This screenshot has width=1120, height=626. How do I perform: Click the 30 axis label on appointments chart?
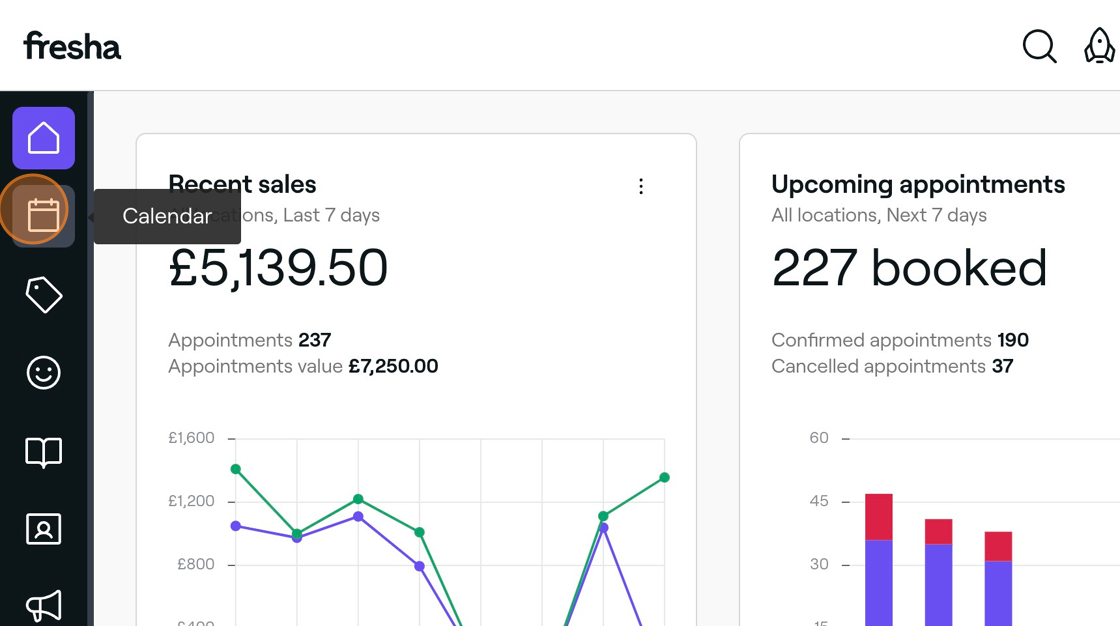(819, 565)
